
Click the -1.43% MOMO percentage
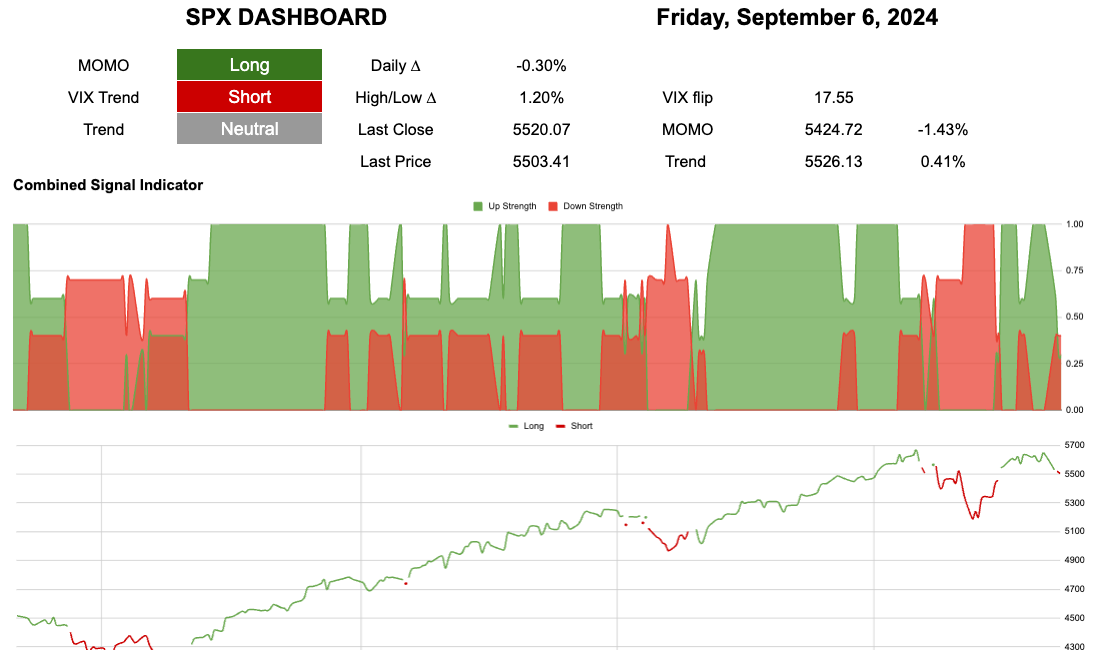point(943,130)
